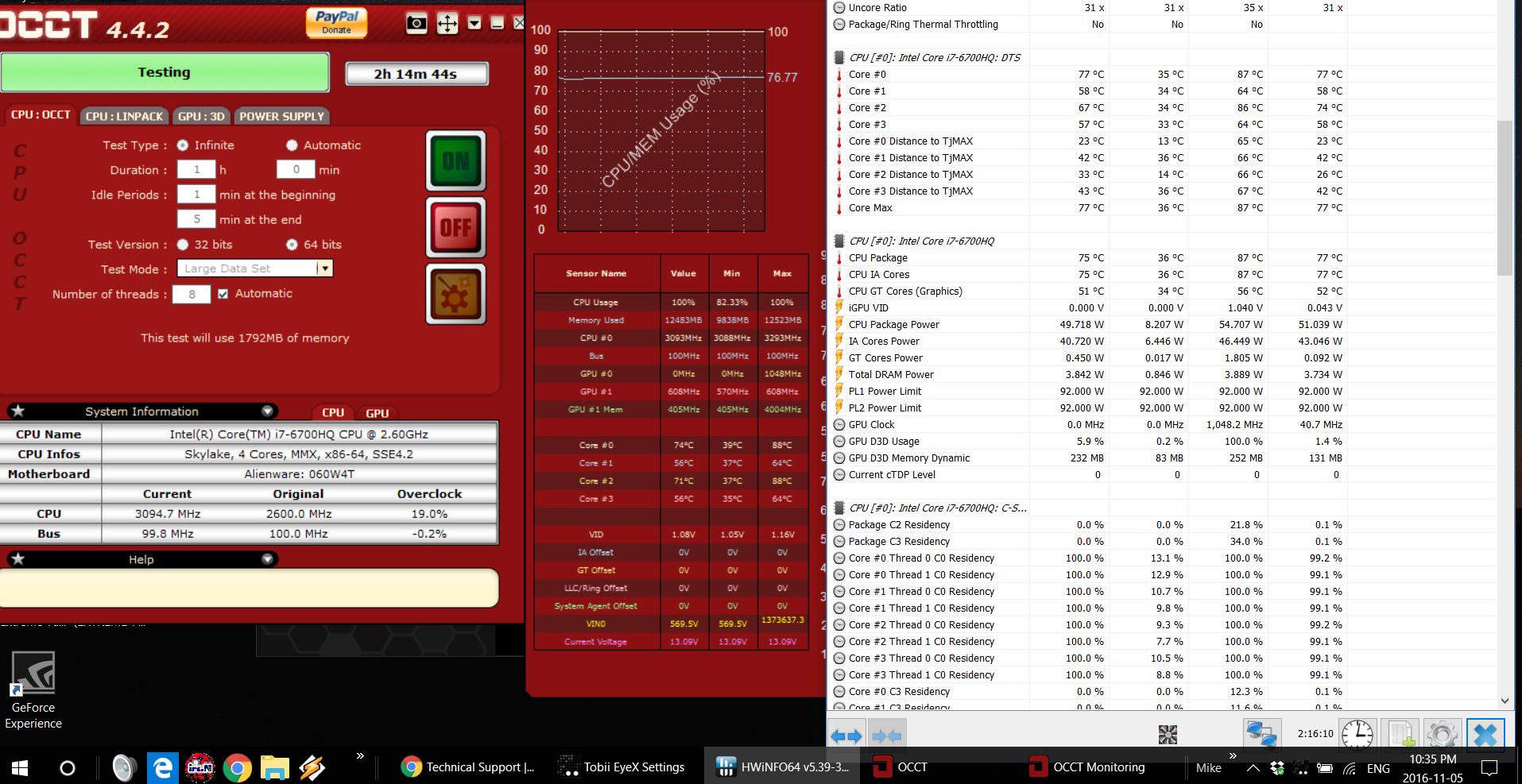Open File Explorer from taskbar

[274, 767]
